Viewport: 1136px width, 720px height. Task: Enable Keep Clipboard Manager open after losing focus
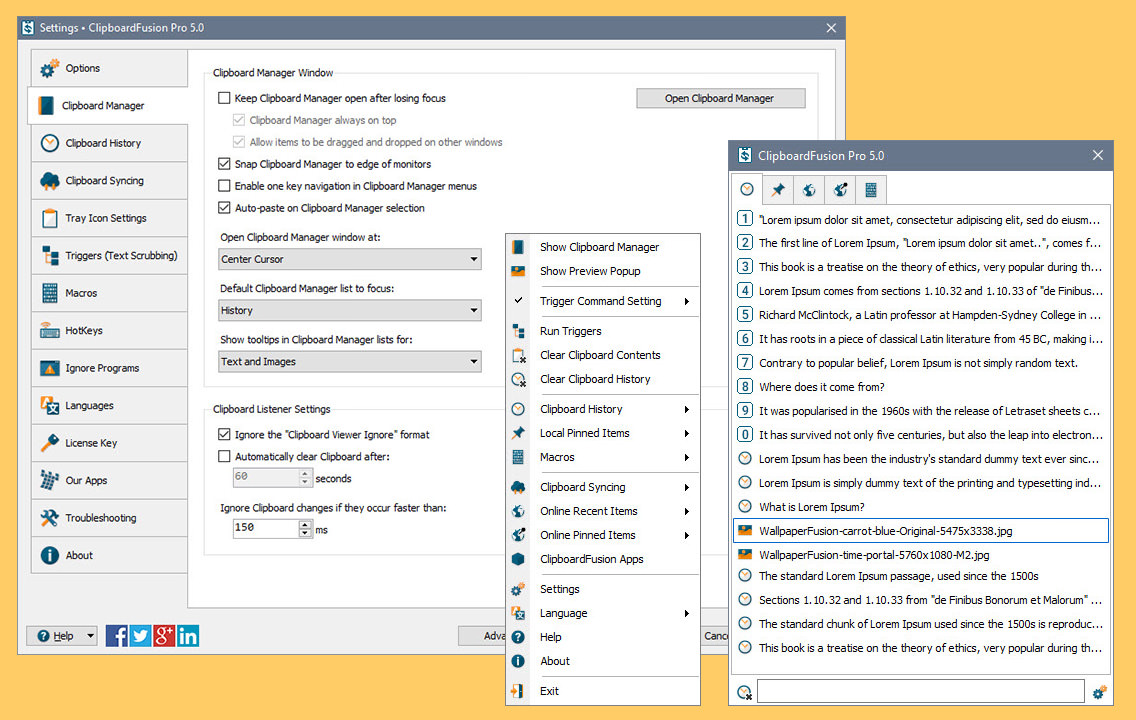coord(223,98)
